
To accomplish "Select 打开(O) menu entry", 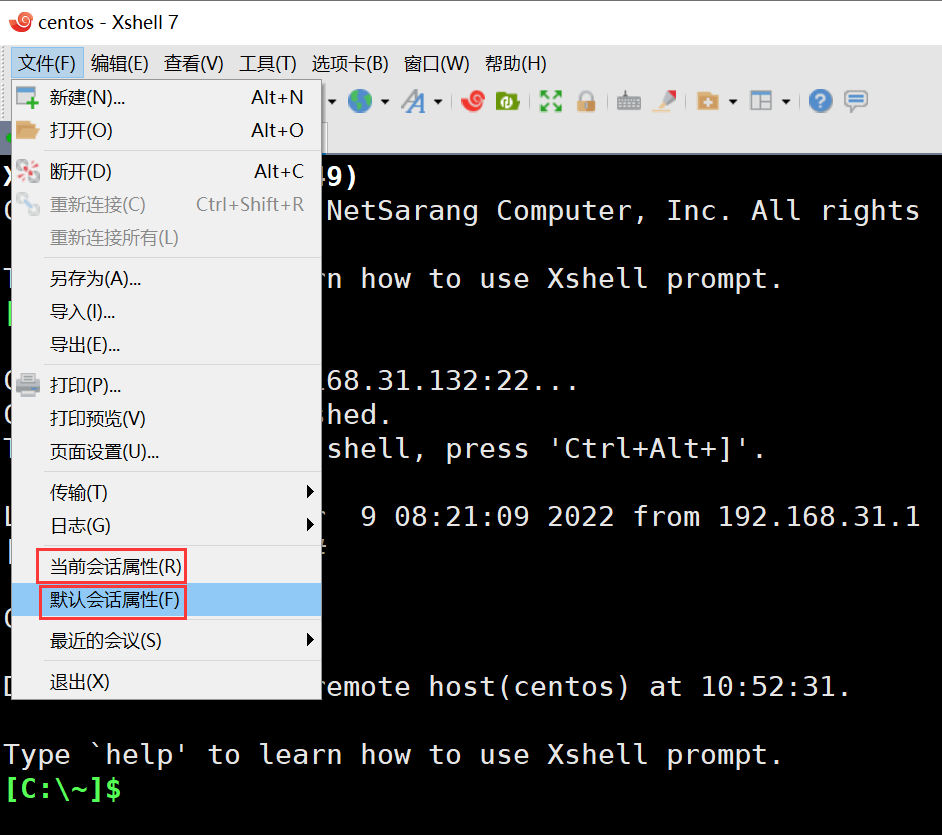I will coord(167,130).
